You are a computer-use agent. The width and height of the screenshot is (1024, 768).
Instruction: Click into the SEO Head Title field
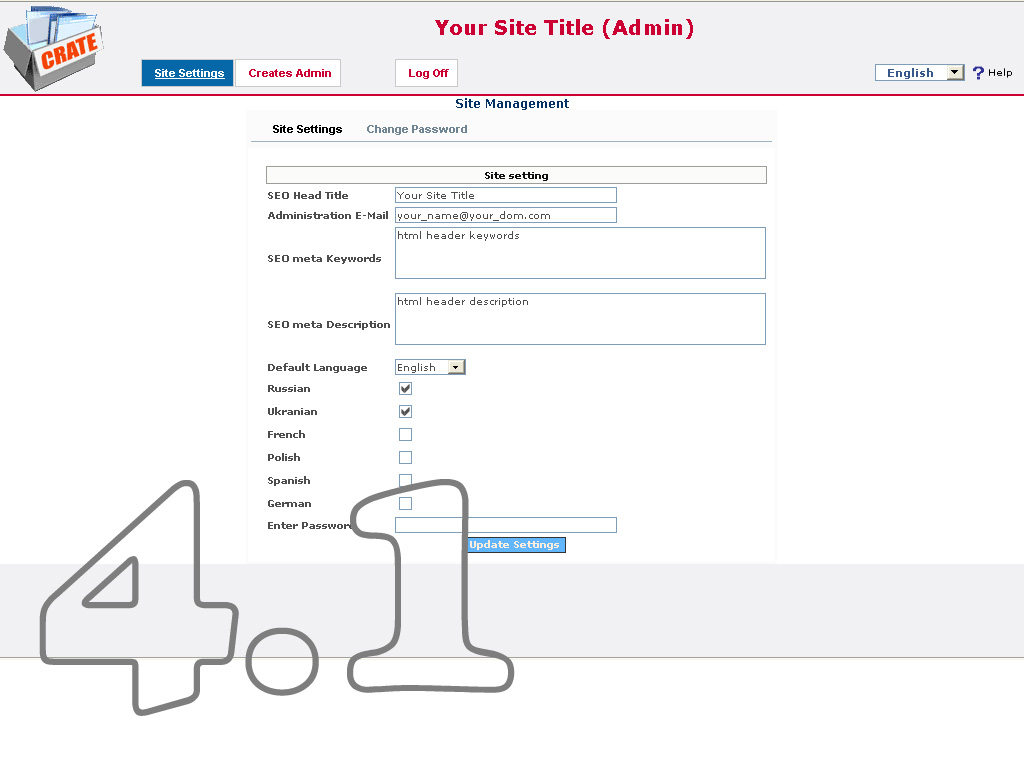pos(505,196)
